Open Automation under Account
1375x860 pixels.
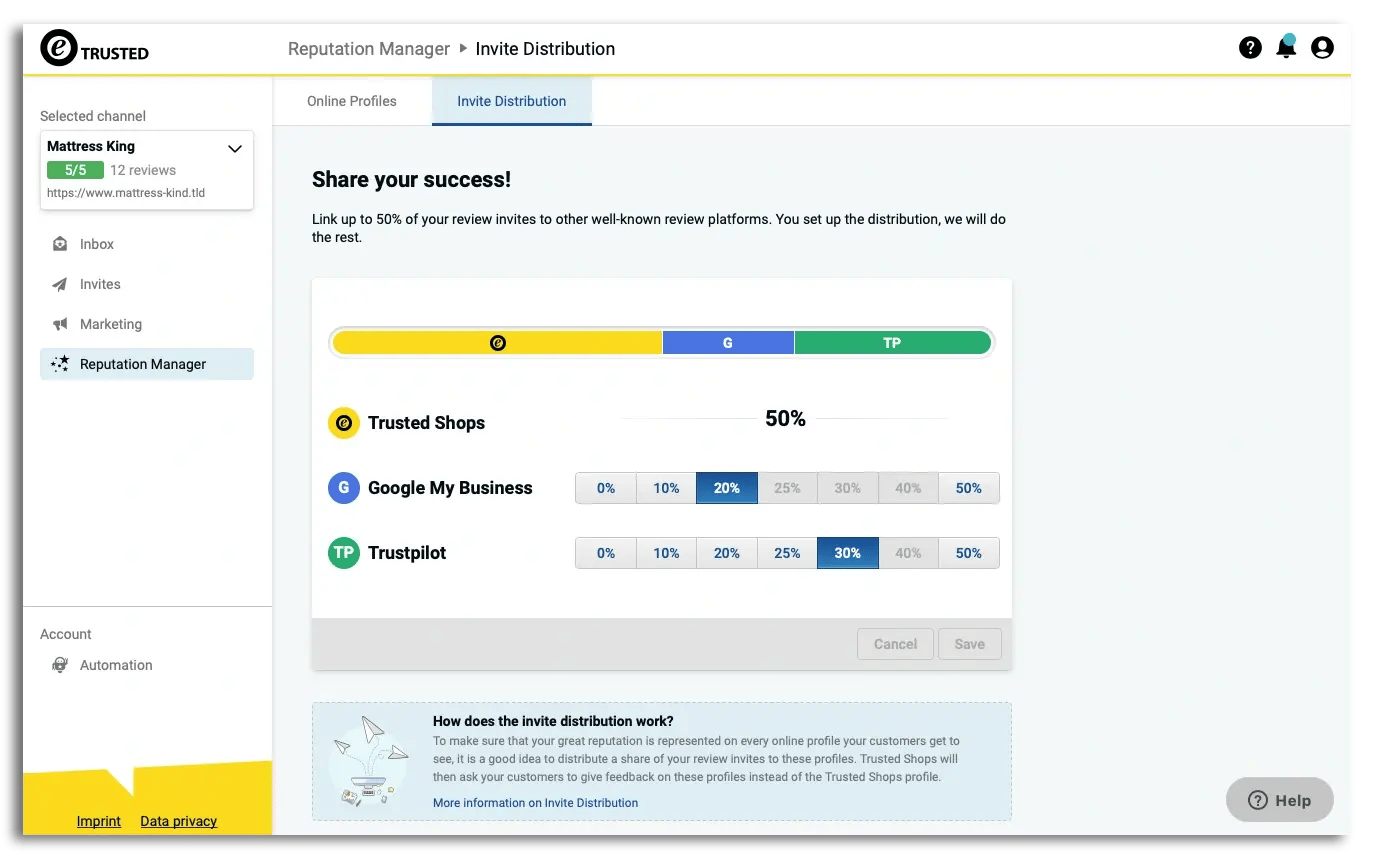(x=115, y=665)
